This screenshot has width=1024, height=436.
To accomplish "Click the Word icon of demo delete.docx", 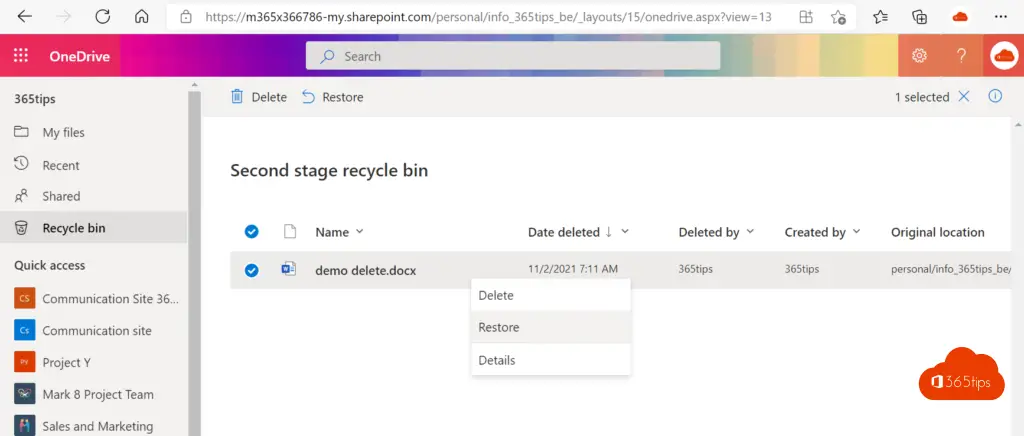I will pos(289,269).
